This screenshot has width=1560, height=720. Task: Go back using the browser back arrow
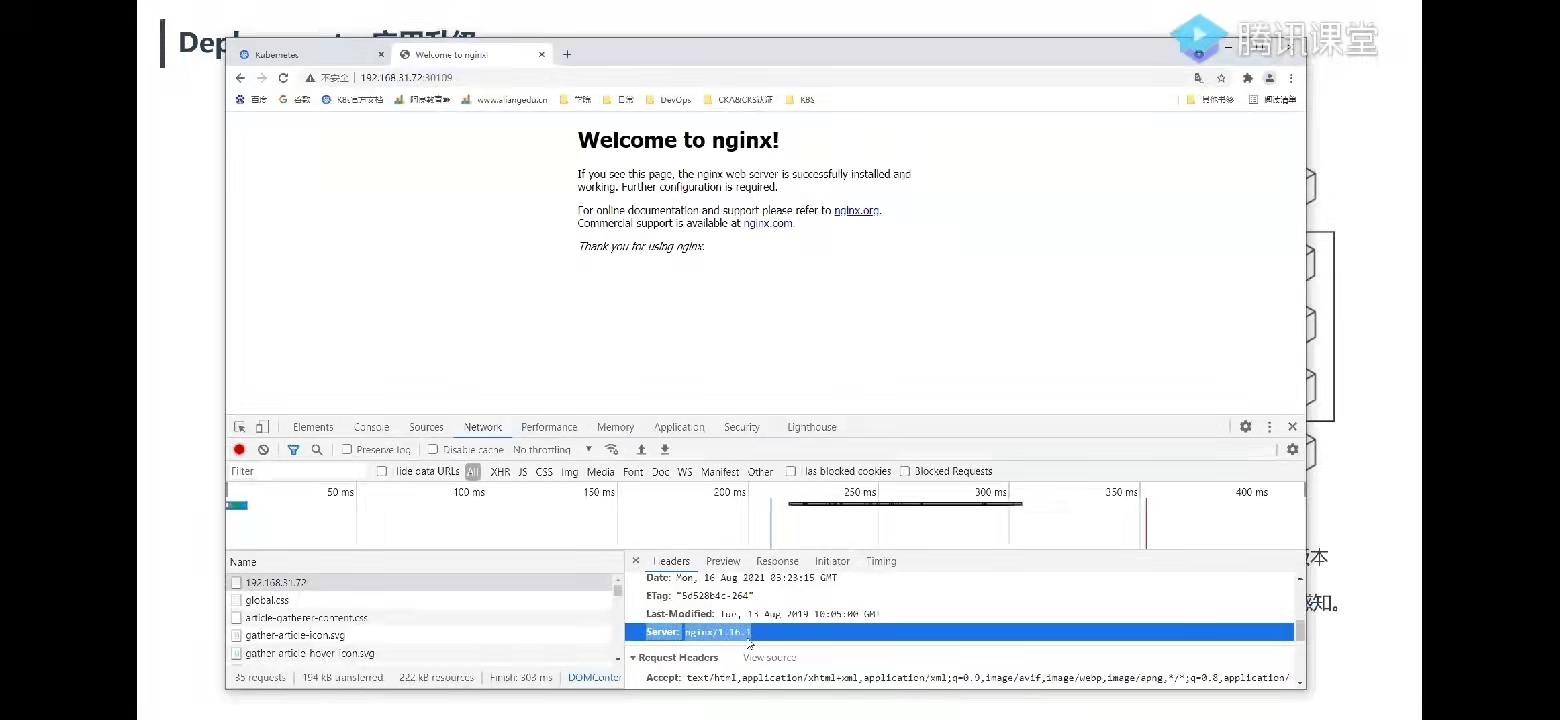(x=240, y=78)
